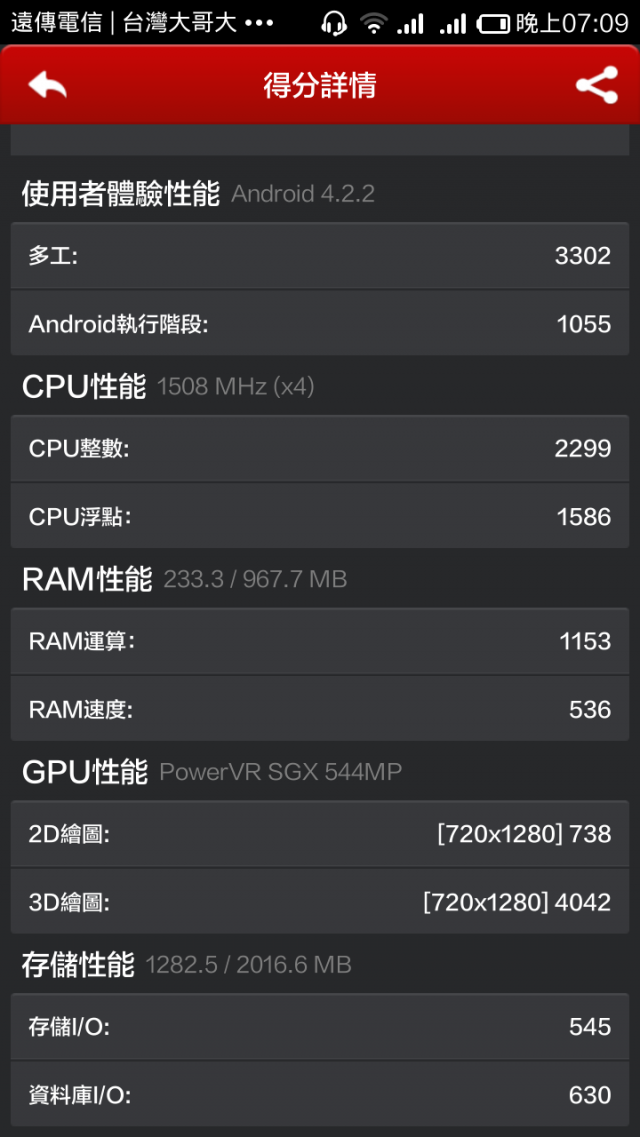Select the 2D繪圖 score row

320,834
